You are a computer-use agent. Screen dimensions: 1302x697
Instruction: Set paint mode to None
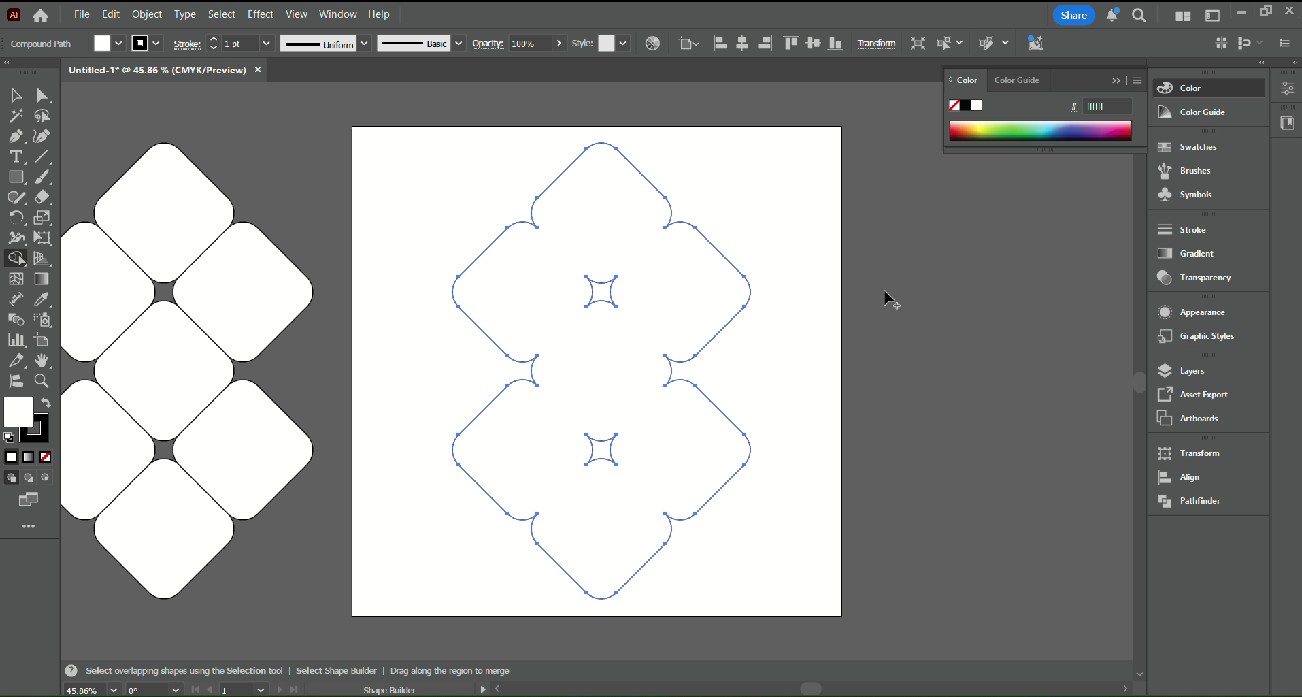[45, 457]
